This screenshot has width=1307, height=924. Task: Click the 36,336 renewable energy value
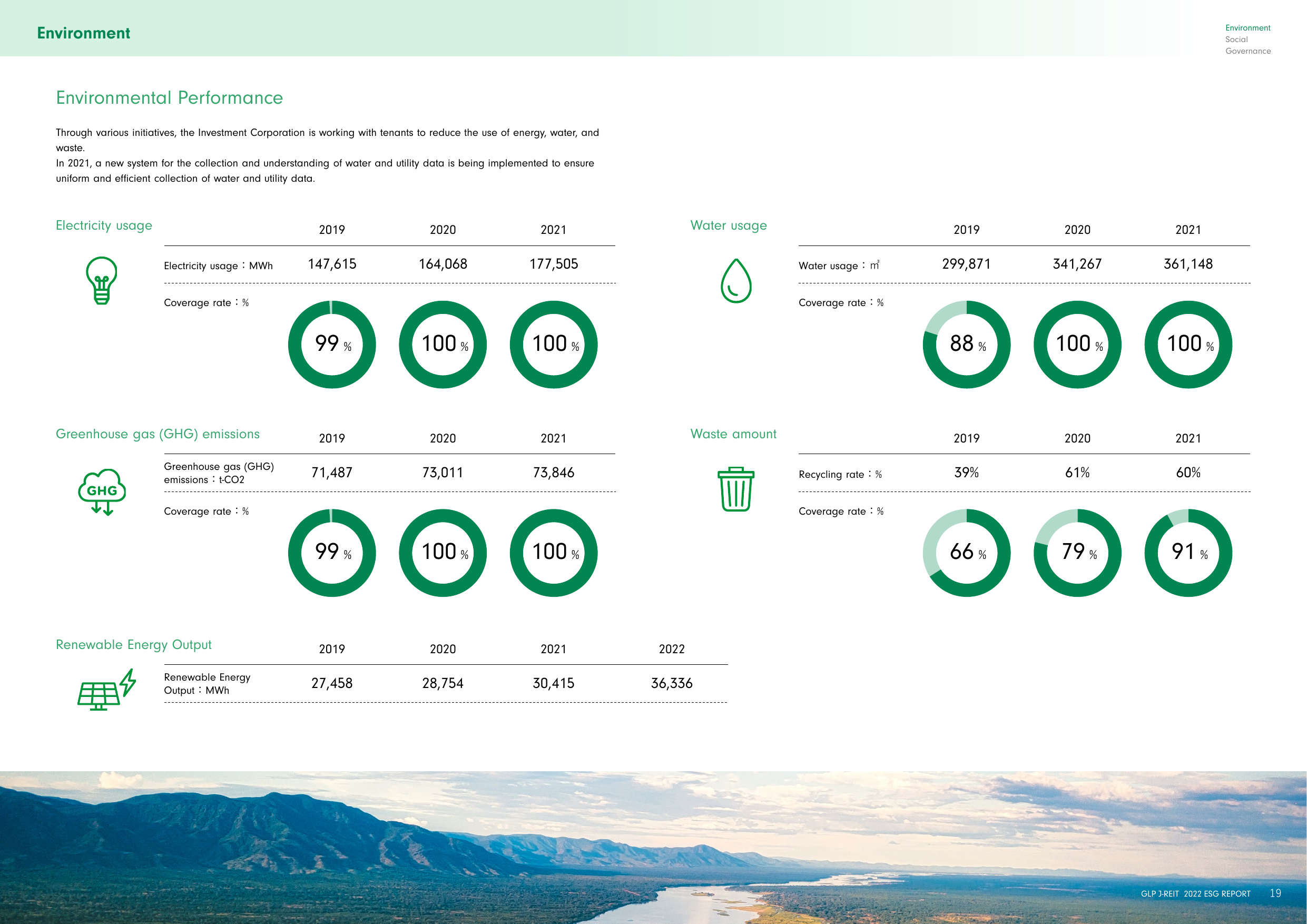[672, 683]
